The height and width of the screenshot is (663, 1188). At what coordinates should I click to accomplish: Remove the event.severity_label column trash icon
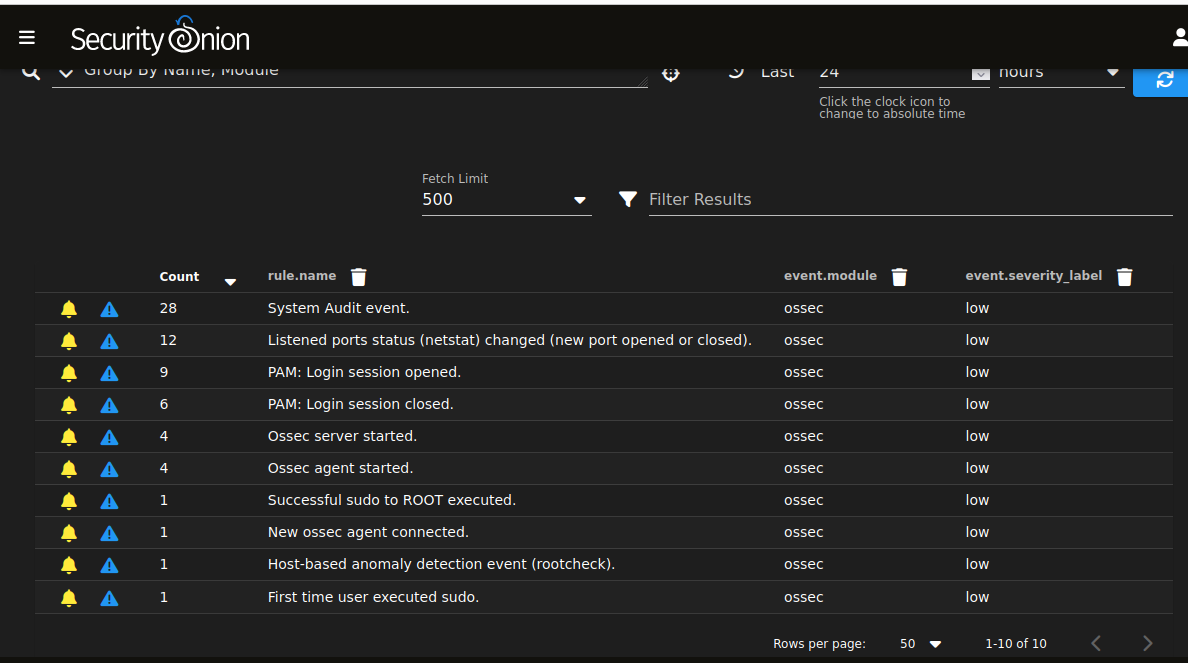pos(1124,277)
